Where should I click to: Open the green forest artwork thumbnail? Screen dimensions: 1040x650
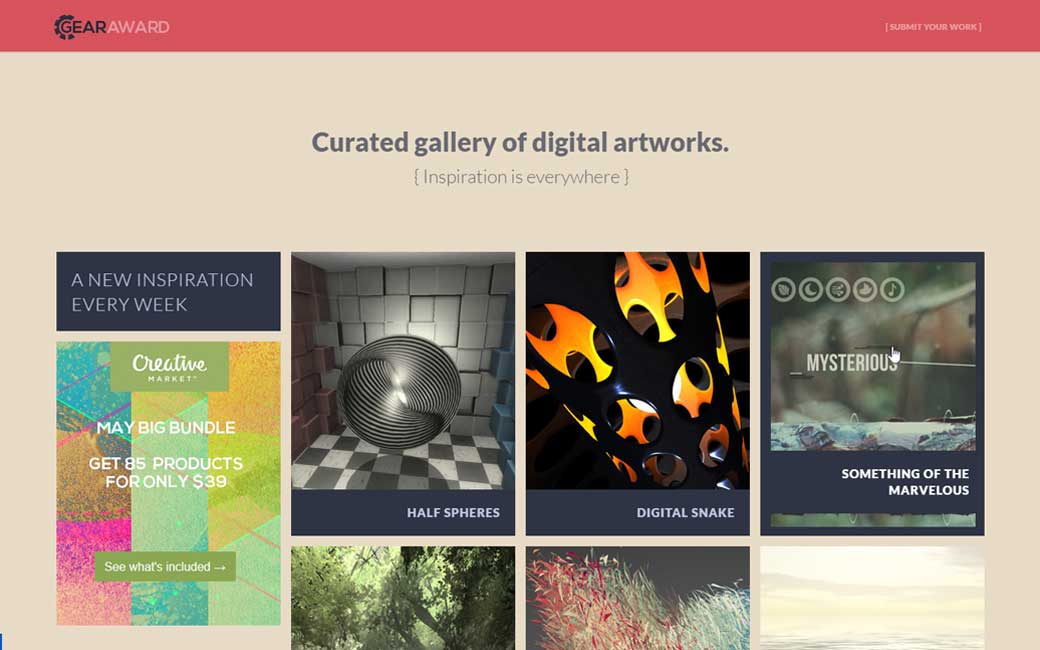[403, 598]
